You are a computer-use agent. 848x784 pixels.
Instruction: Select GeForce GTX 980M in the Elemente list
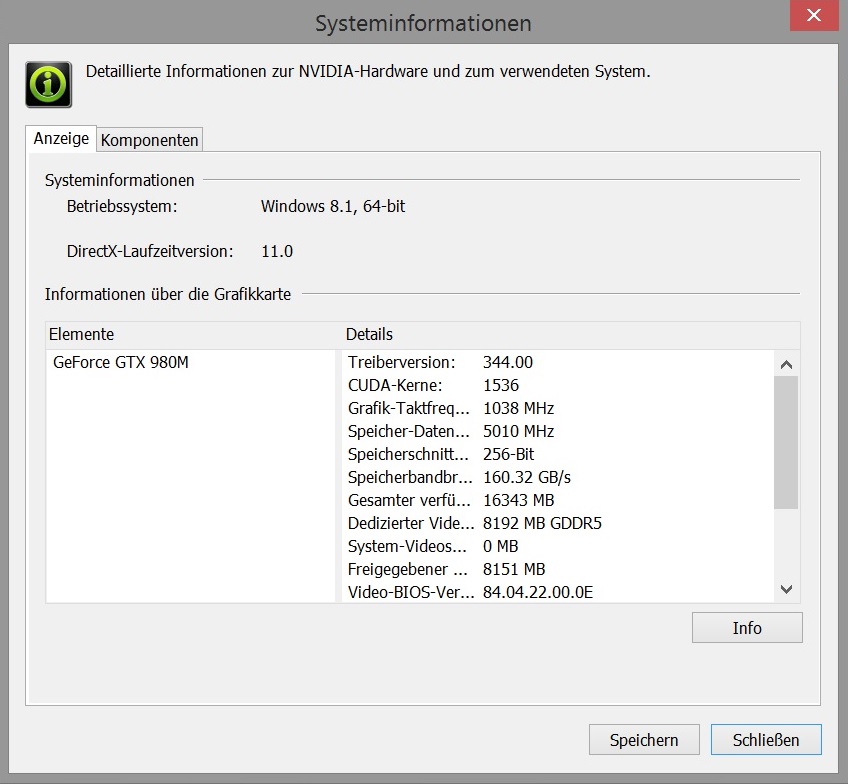coord(121,362)
